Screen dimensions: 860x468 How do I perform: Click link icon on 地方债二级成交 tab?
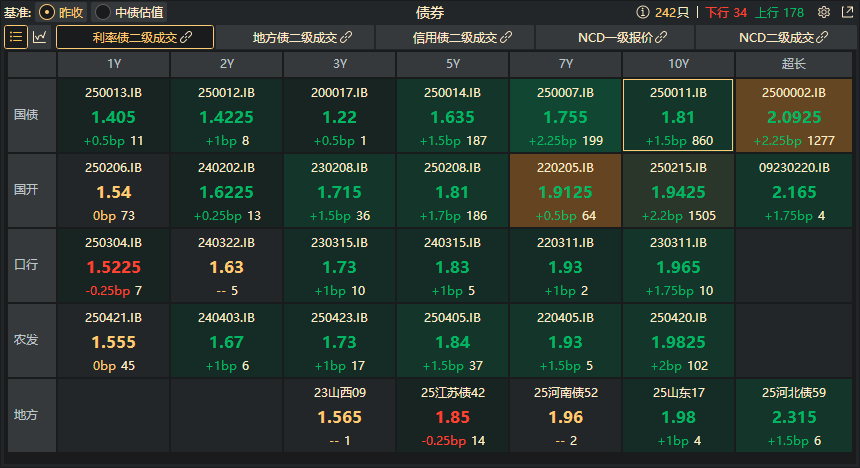[x=346, y=37]
